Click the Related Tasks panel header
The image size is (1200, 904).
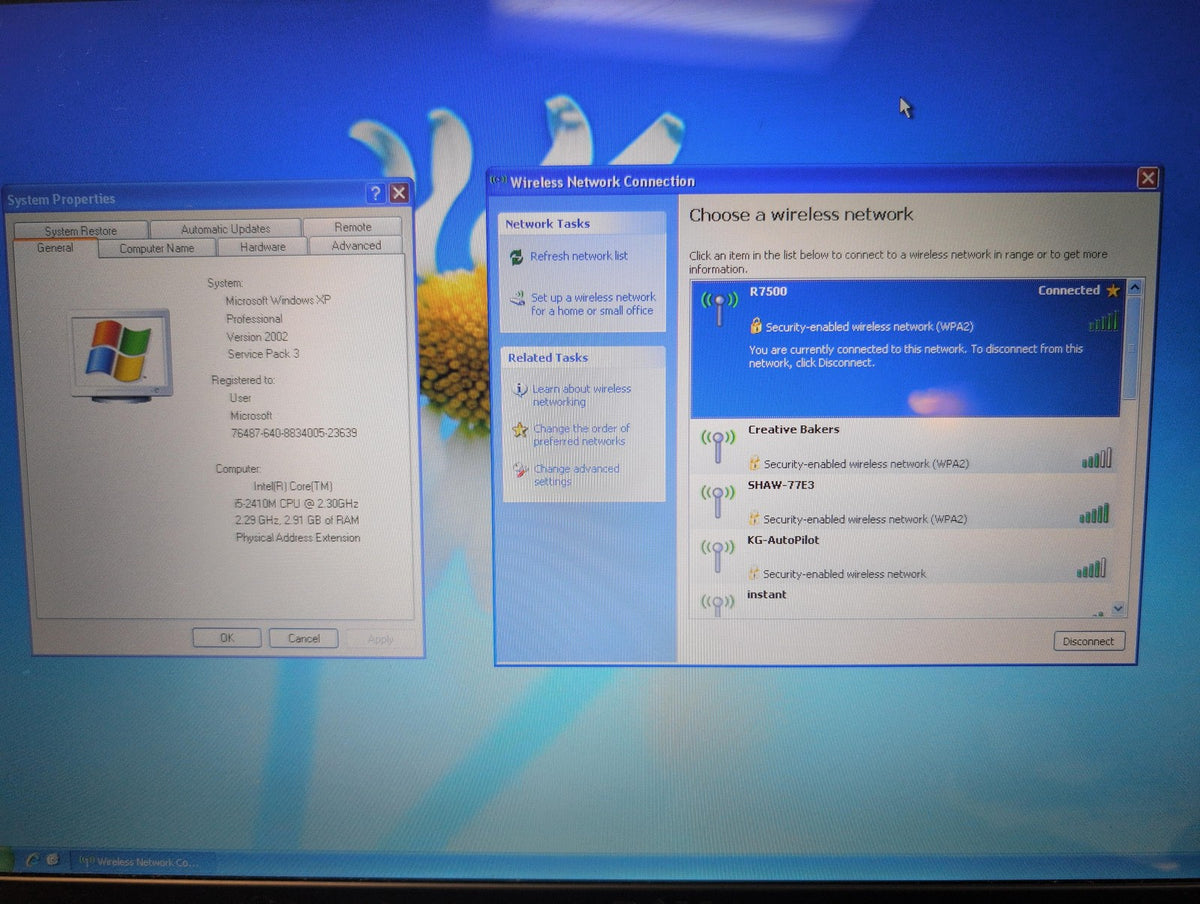tap(584, 358)
